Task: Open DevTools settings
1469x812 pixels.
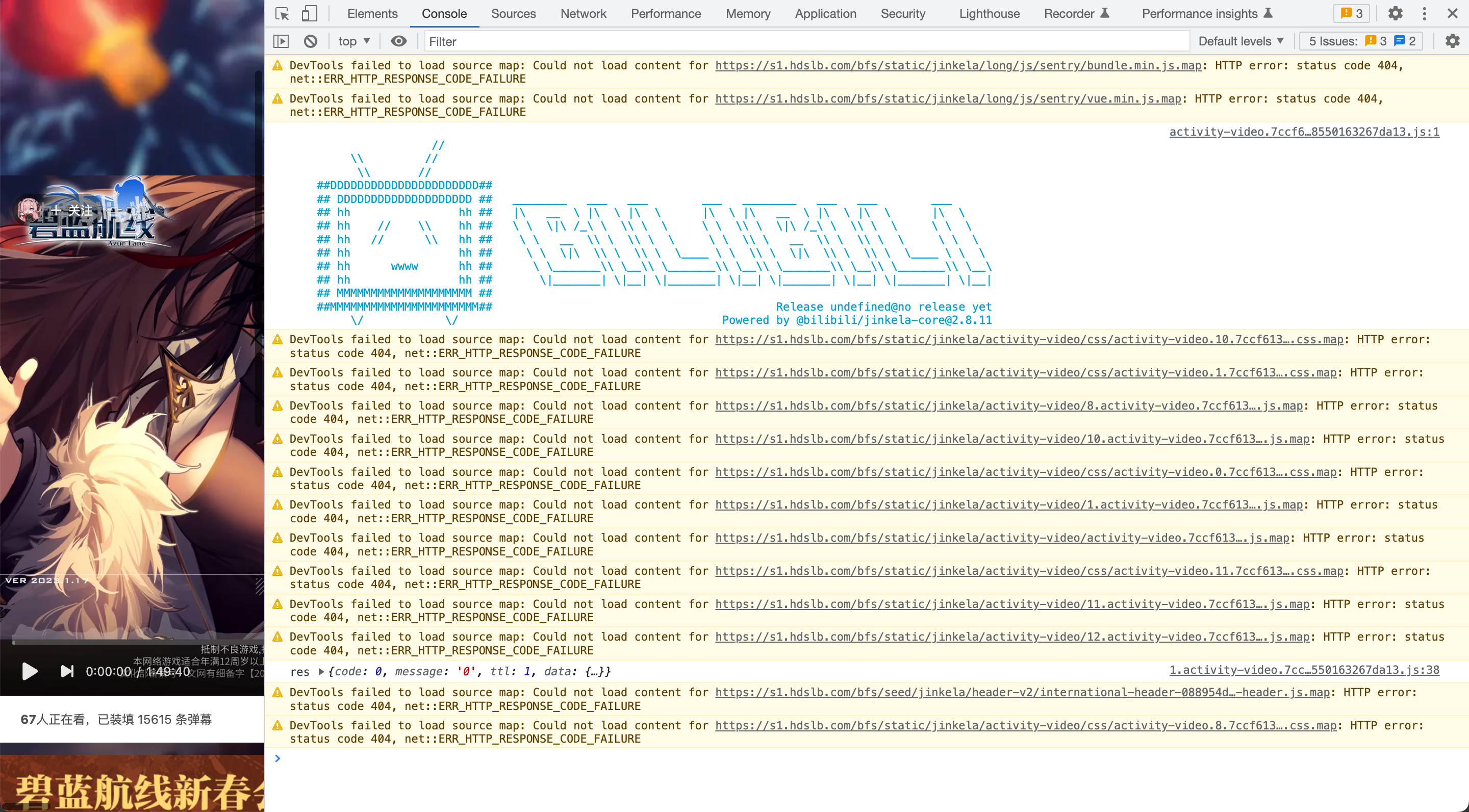Action: pos(1395,13)
